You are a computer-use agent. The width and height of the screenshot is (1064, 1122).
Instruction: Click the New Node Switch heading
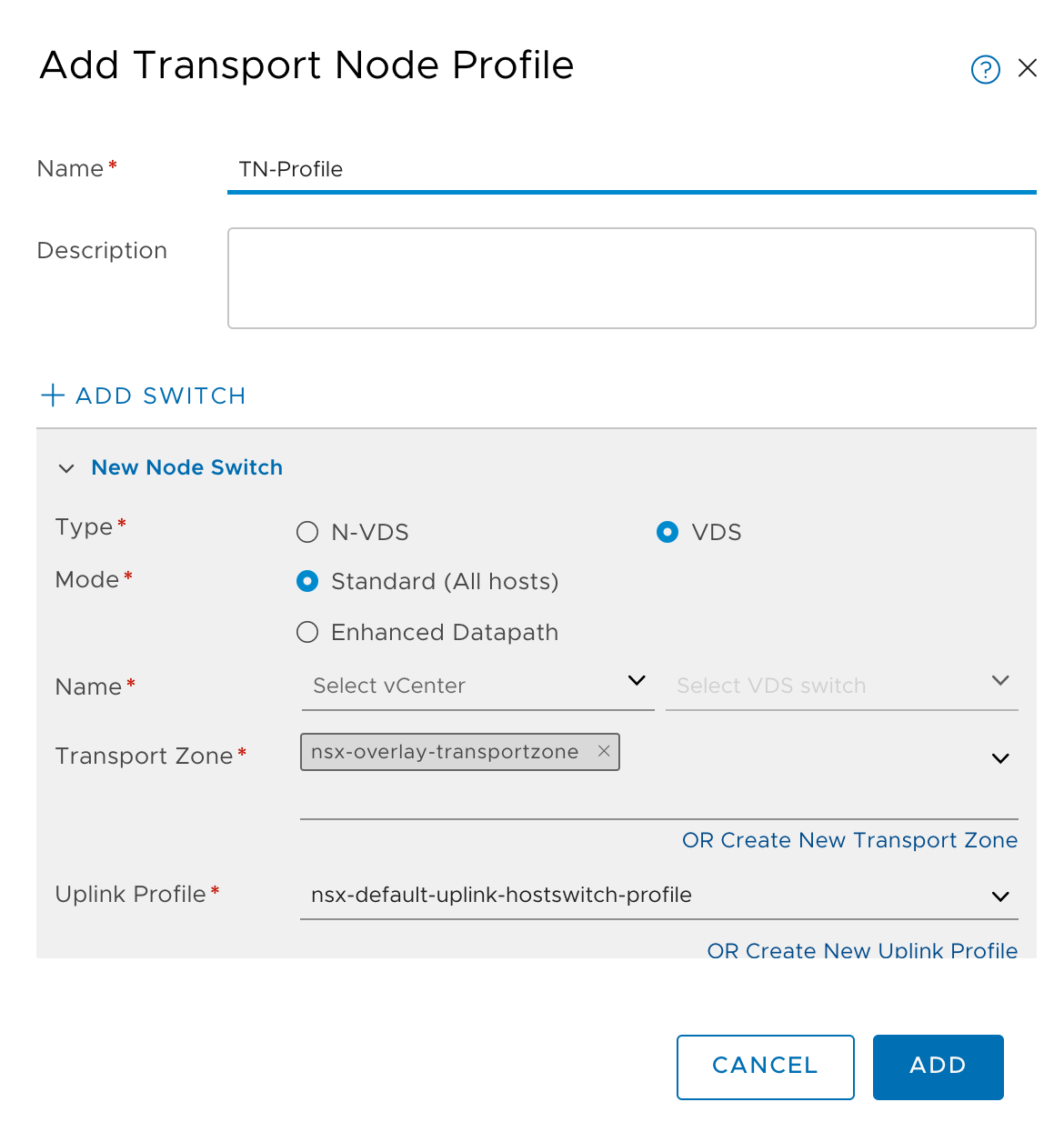pyautogui.click(x=187, y=467)
